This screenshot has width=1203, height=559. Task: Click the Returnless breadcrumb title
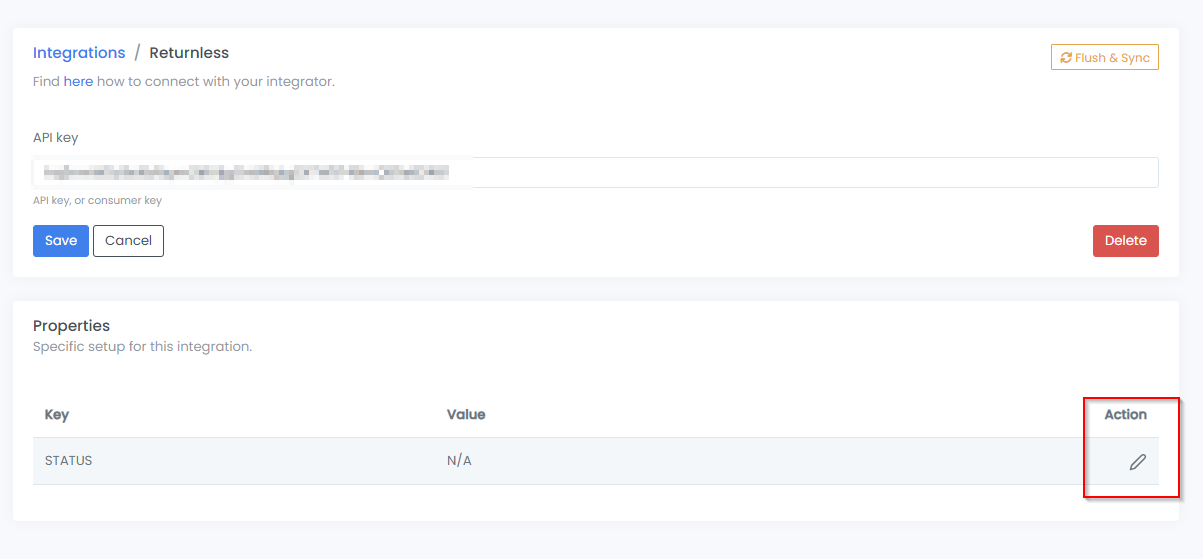(x=189, y=53)
